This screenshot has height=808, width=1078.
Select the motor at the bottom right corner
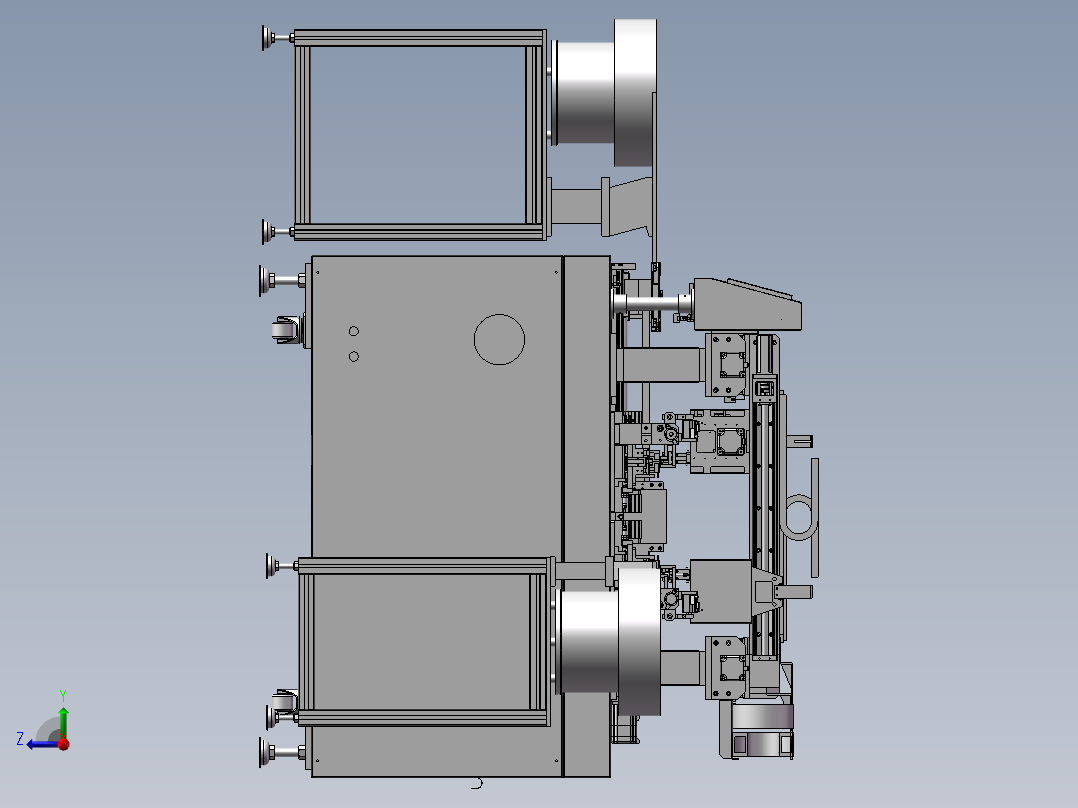[760, 730]
